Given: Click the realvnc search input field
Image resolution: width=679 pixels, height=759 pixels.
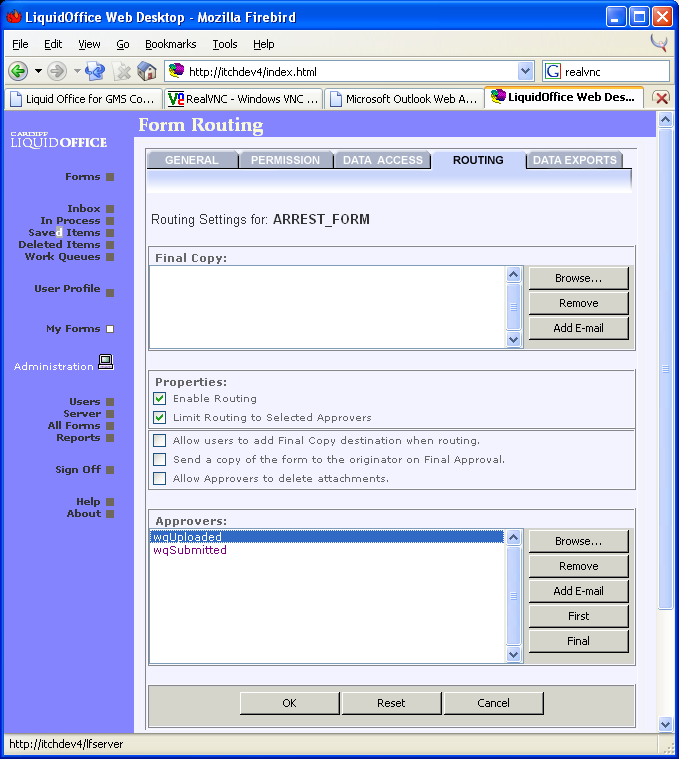Looking at the screenshot, I should [614, 71].
